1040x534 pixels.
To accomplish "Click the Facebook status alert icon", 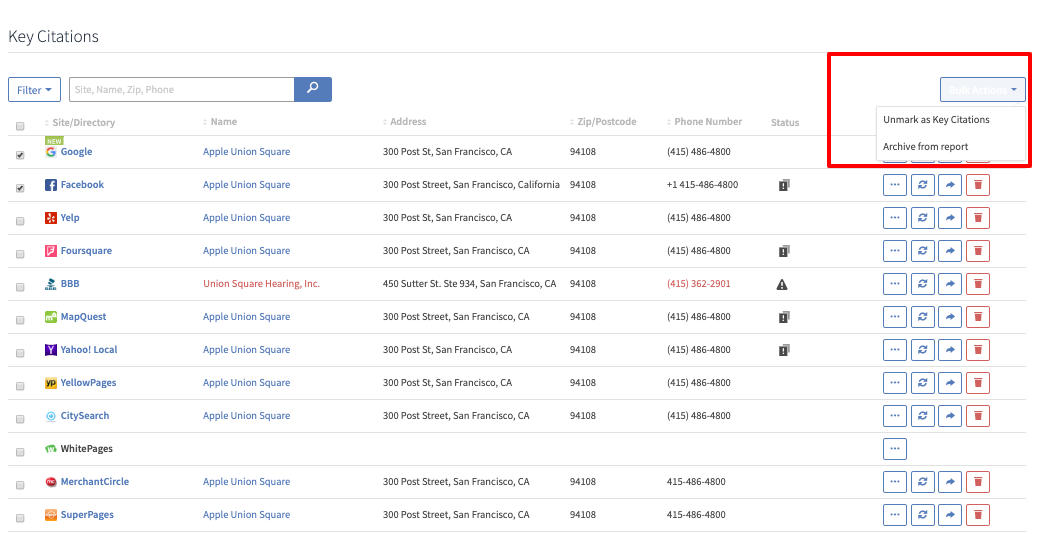I will 784,185.
